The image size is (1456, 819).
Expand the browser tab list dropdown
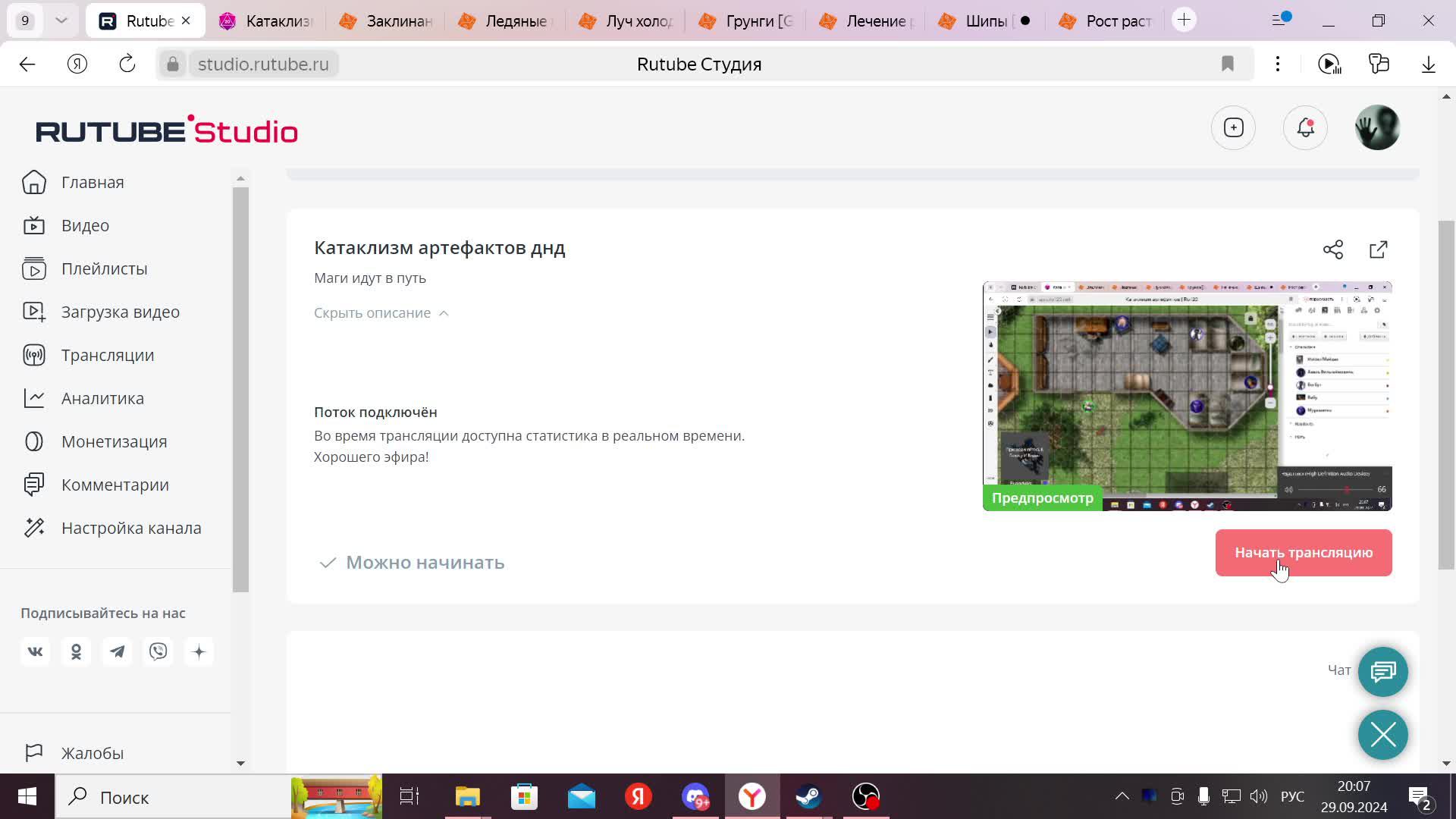(61, 20)
